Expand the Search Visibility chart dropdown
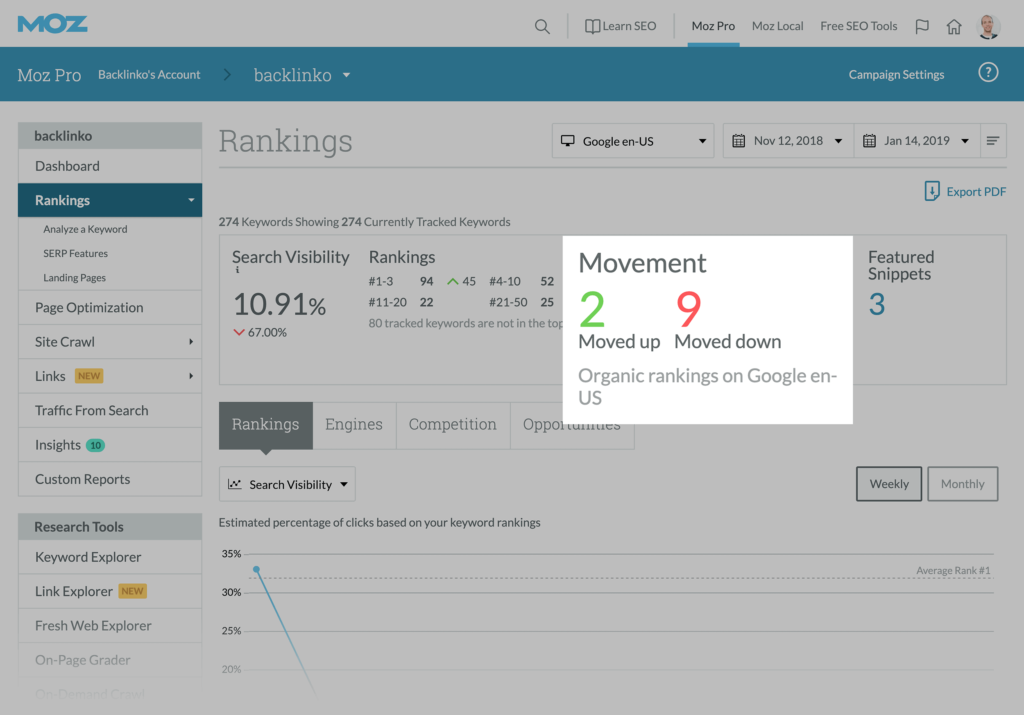This screenshot has width=1024, height=715. click(287, 485)
